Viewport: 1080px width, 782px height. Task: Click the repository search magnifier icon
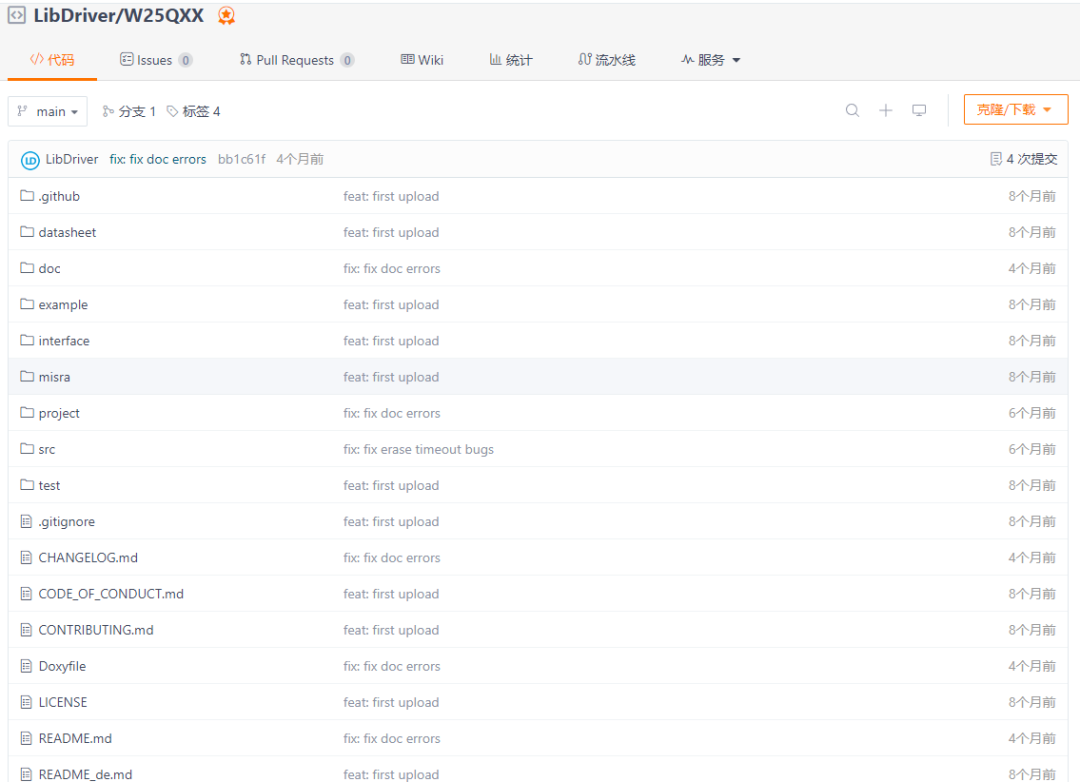click(x=852, y=110)
